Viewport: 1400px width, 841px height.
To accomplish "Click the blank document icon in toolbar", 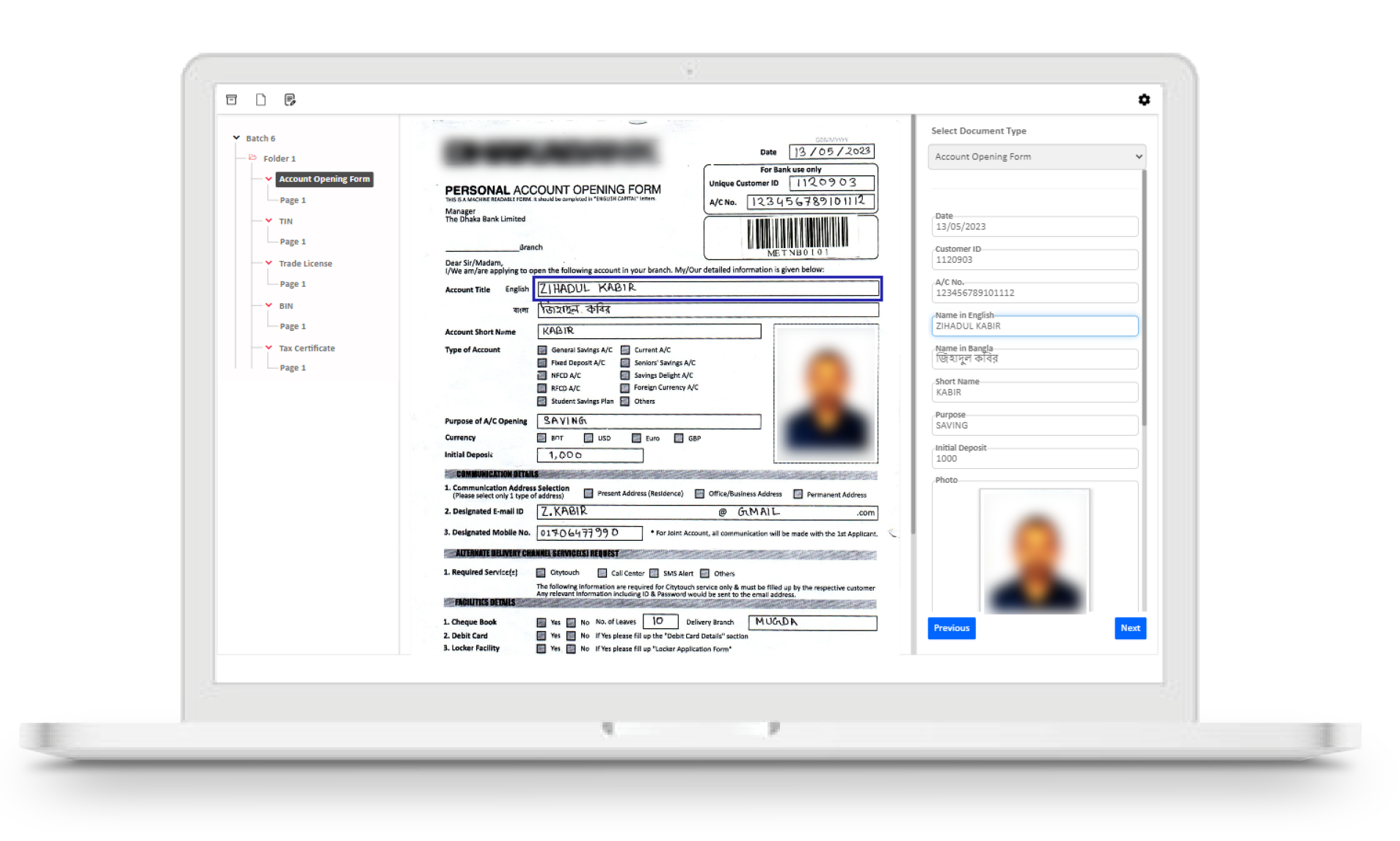I will [260, 100].
